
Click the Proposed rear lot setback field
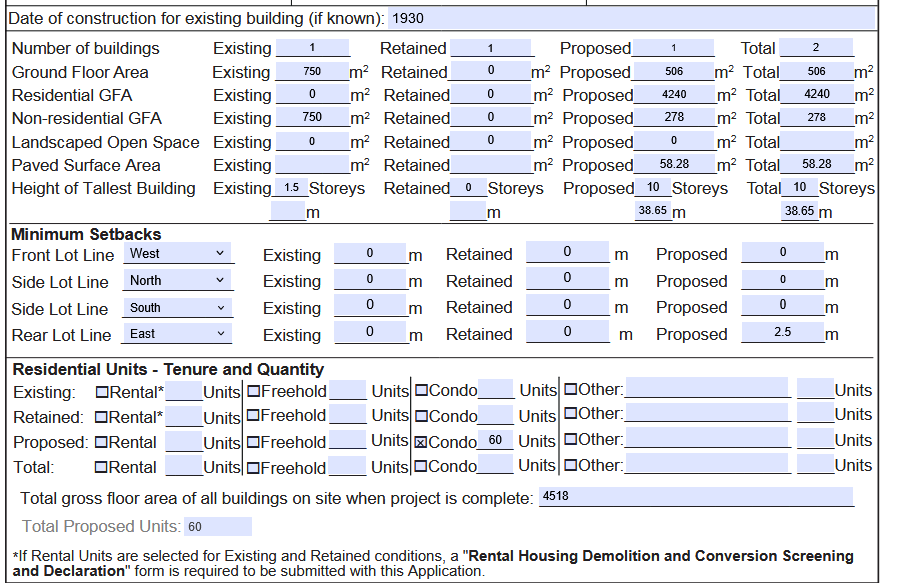click(782, 333)
